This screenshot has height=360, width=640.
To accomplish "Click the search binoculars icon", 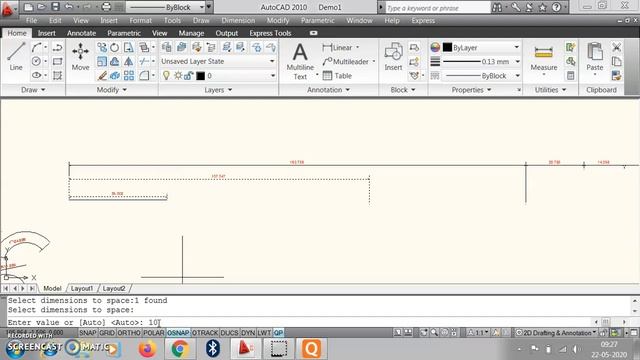I will 497,7.
